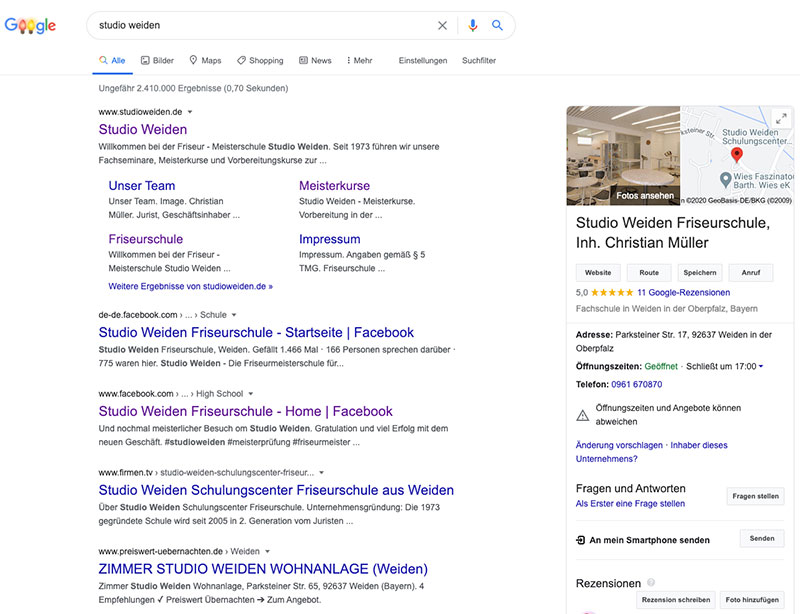Click the Anruf button

751,273
